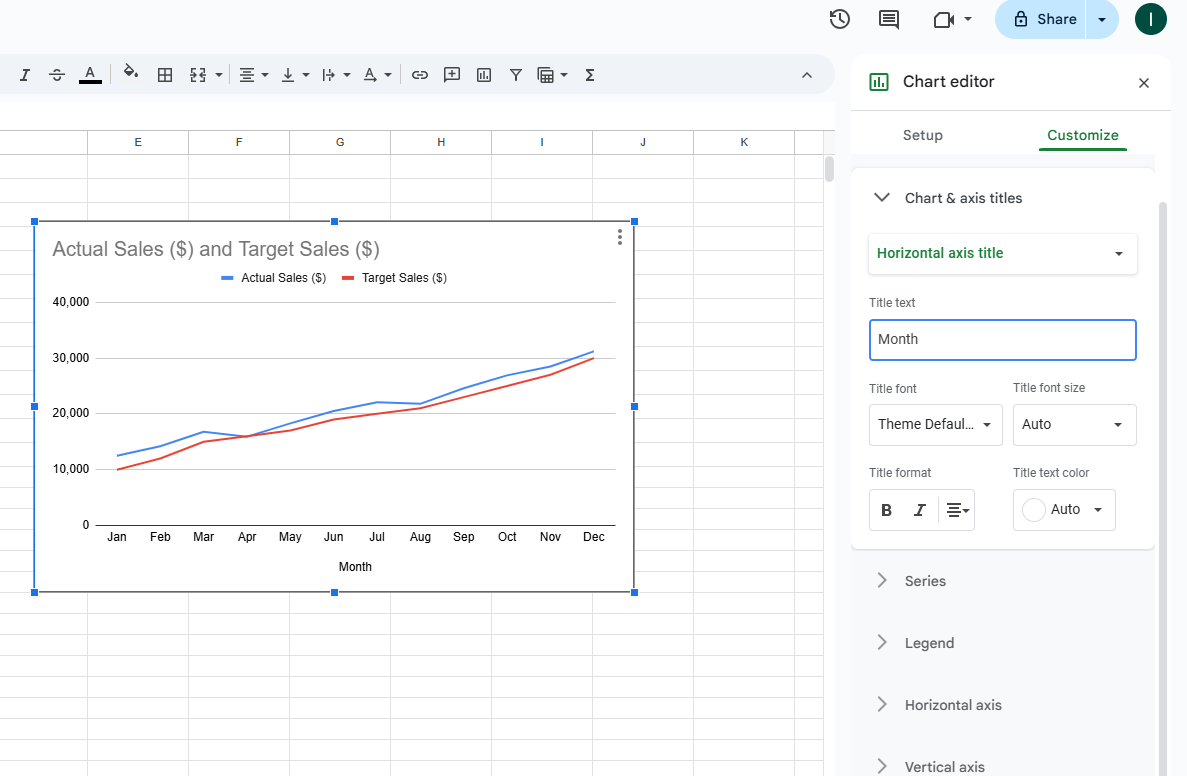
Task: Click the insert comment icon
Action: (452, 75)
